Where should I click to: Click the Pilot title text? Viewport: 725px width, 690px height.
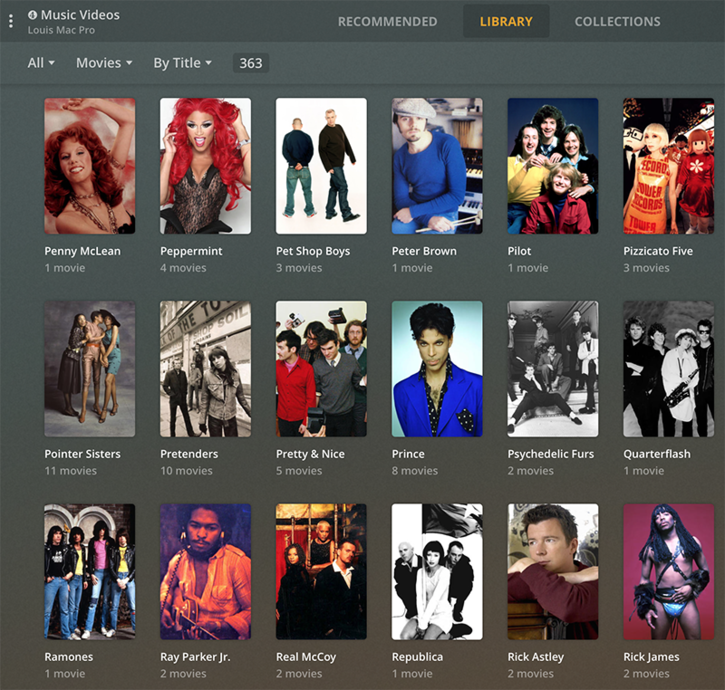pyautogui.click(x=519, y=251)
